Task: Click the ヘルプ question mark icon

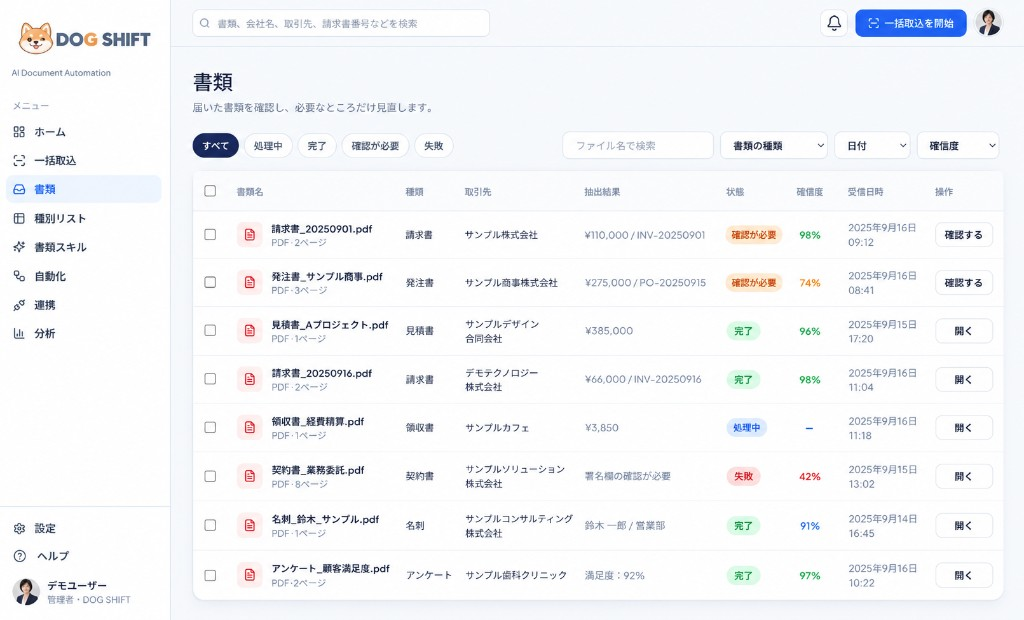Action: 20,556
